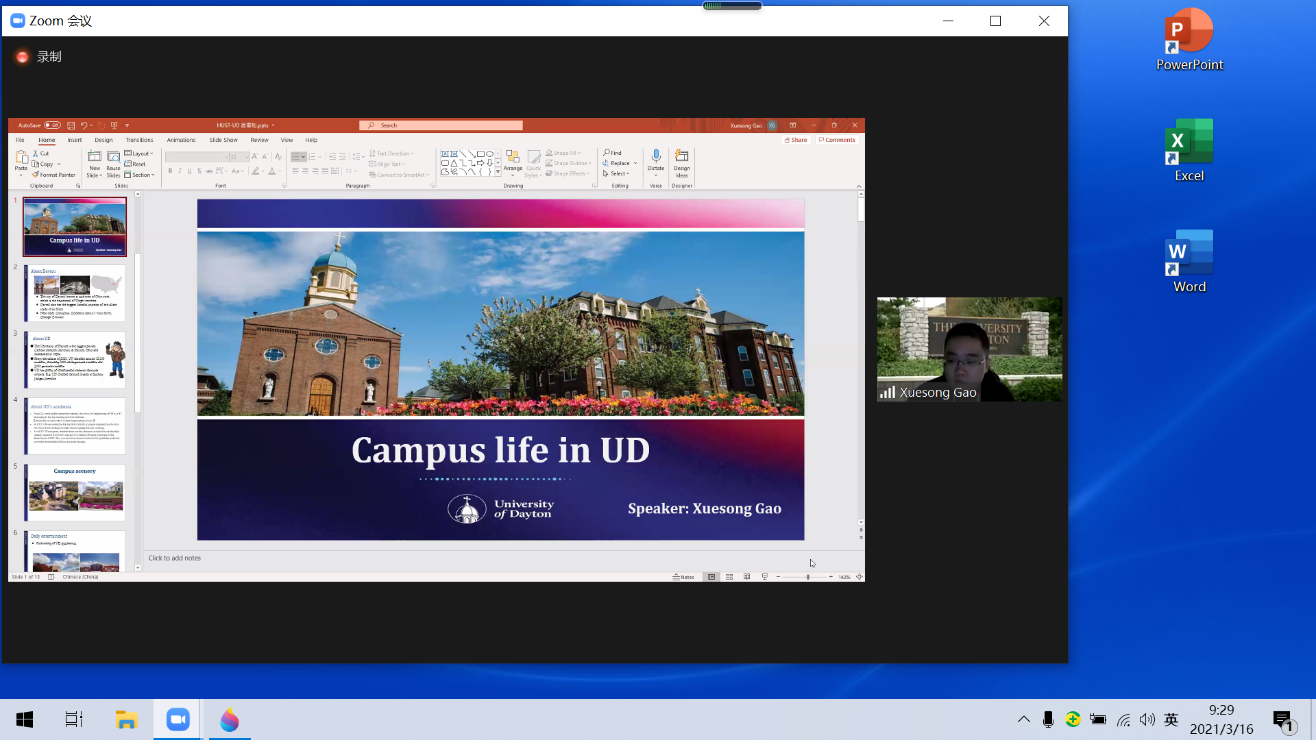This screenshot has height=740, width=1316.
Task: Toggle Underline formatting
Action: [x=189, y=171]
